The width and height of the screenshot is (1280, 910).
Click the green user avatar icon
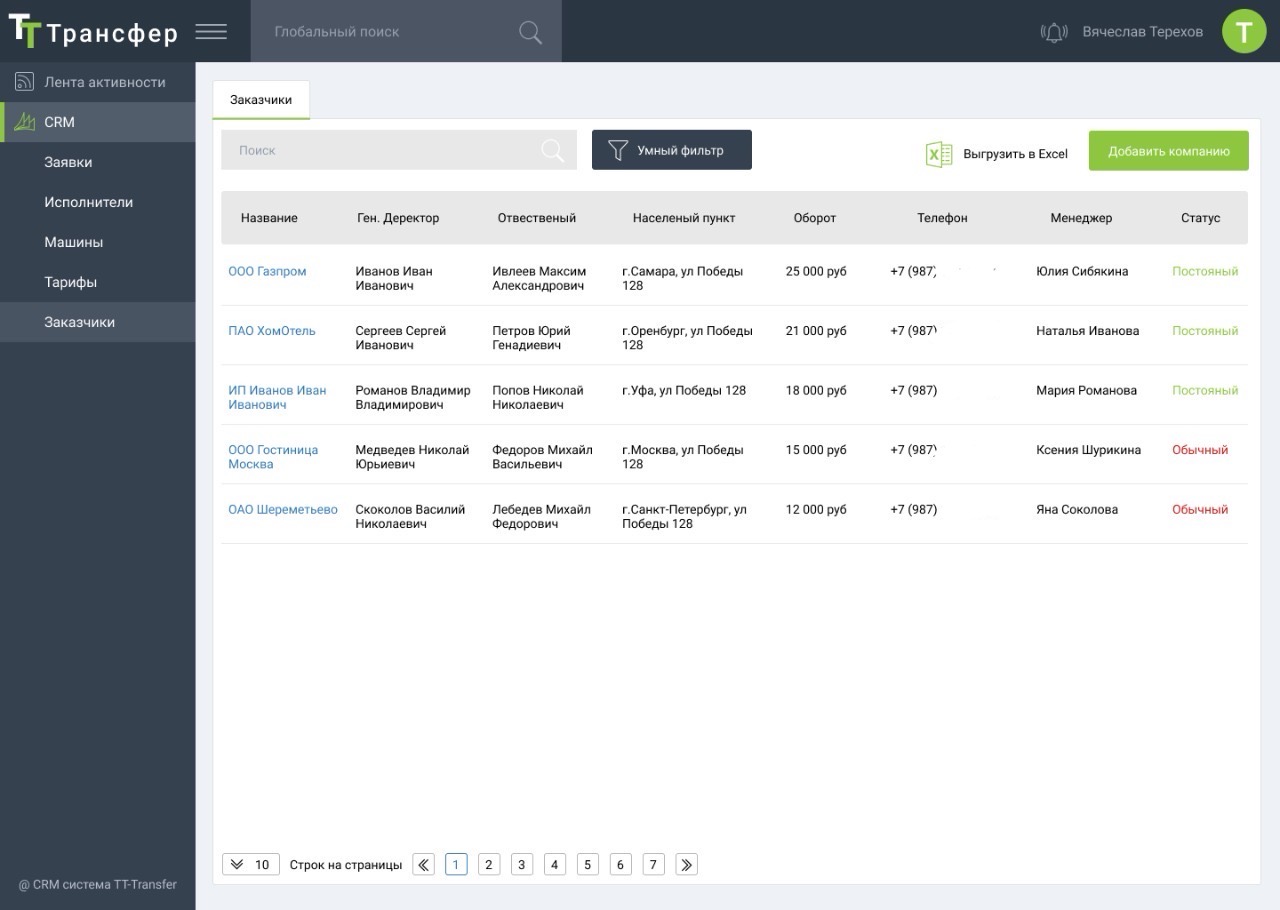coord(1244,32)
